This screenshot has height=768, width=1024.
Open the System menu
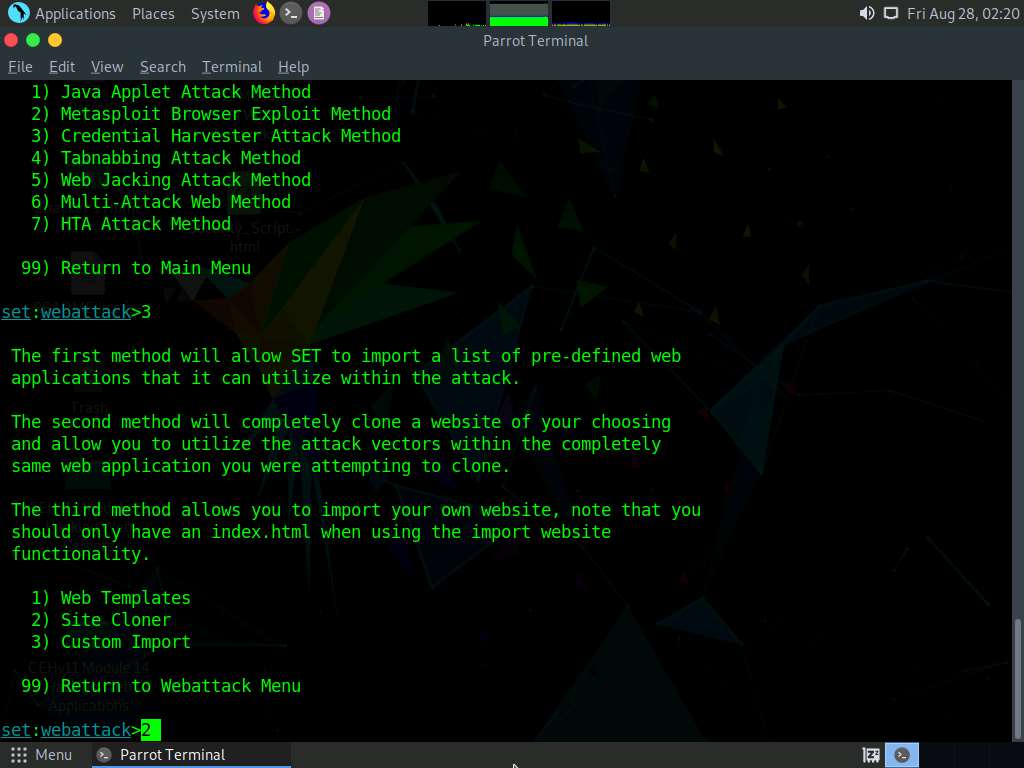(x=215, y=13)
